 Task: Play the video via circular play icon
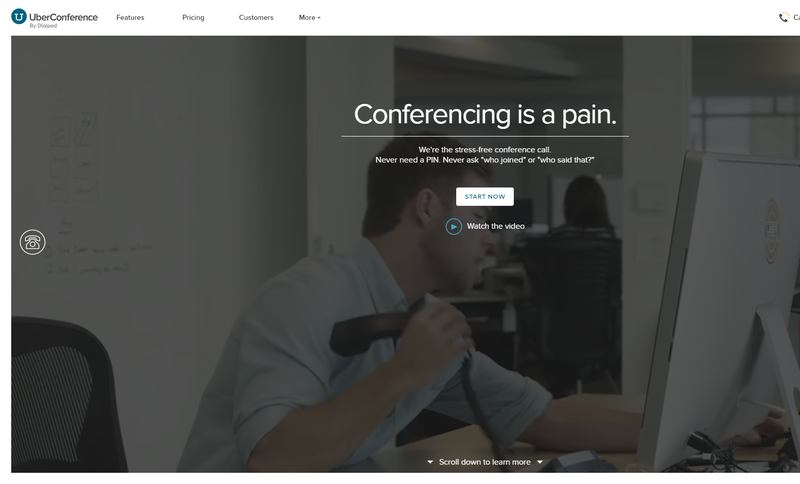point(454,226)
